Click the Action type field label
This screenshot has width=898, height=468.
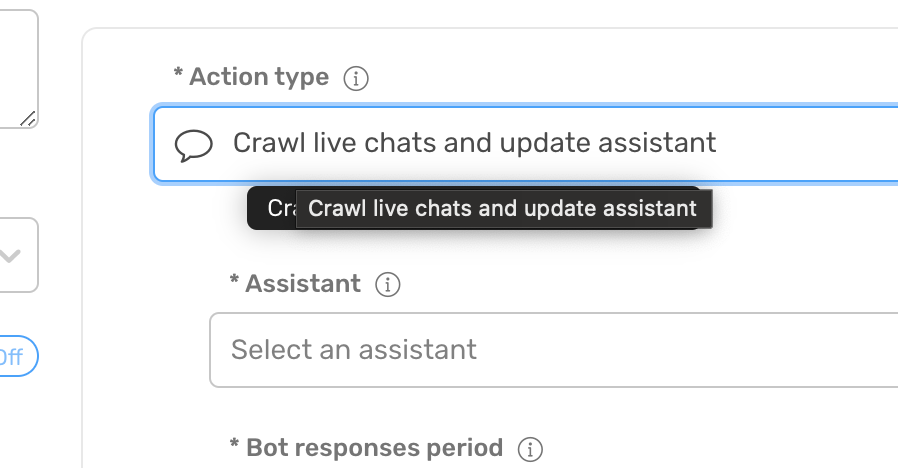pyautogui.click(x=259, y=77)
